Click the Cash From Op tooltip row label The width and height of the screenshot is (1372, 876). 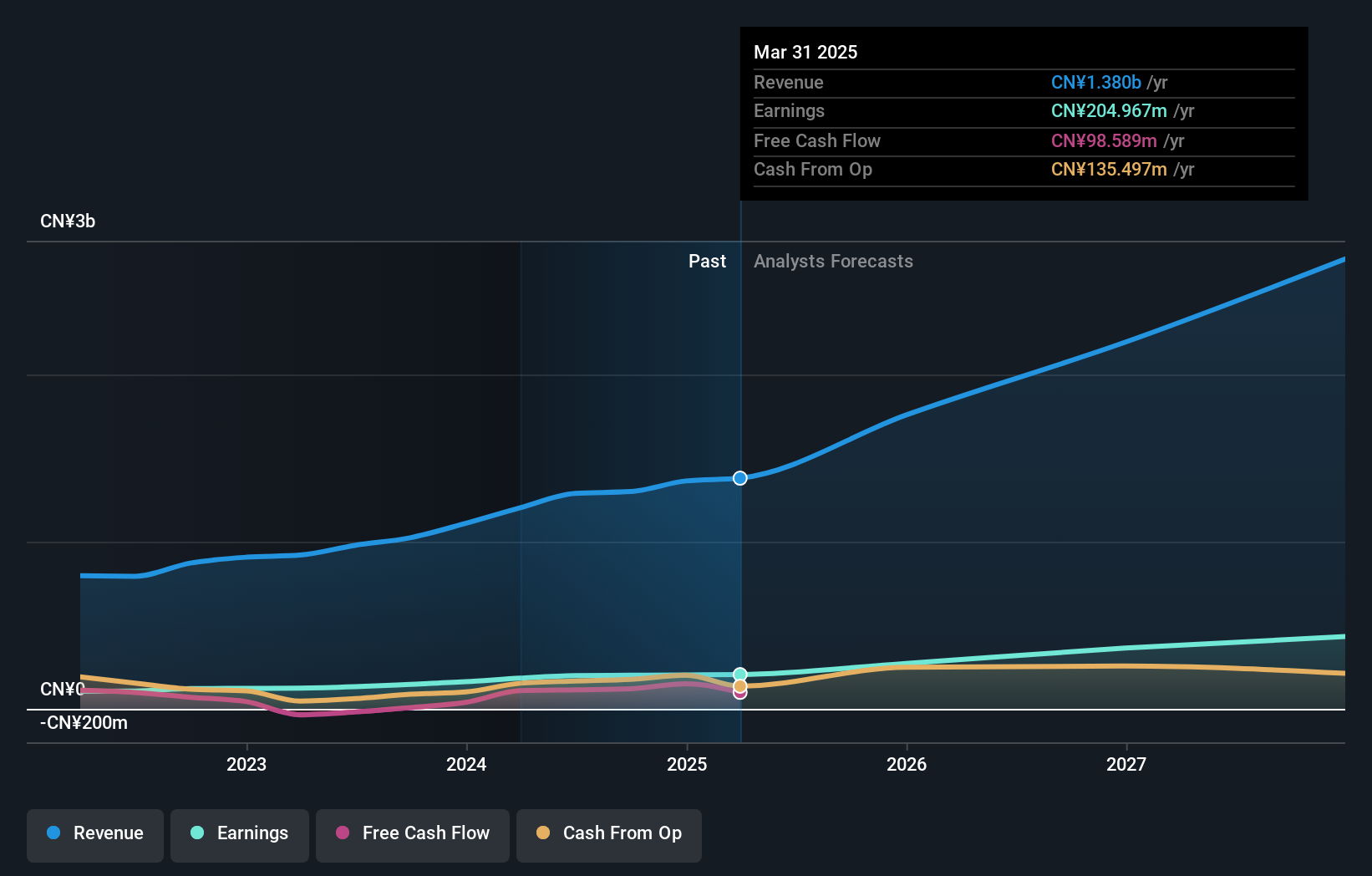point(813,170)
